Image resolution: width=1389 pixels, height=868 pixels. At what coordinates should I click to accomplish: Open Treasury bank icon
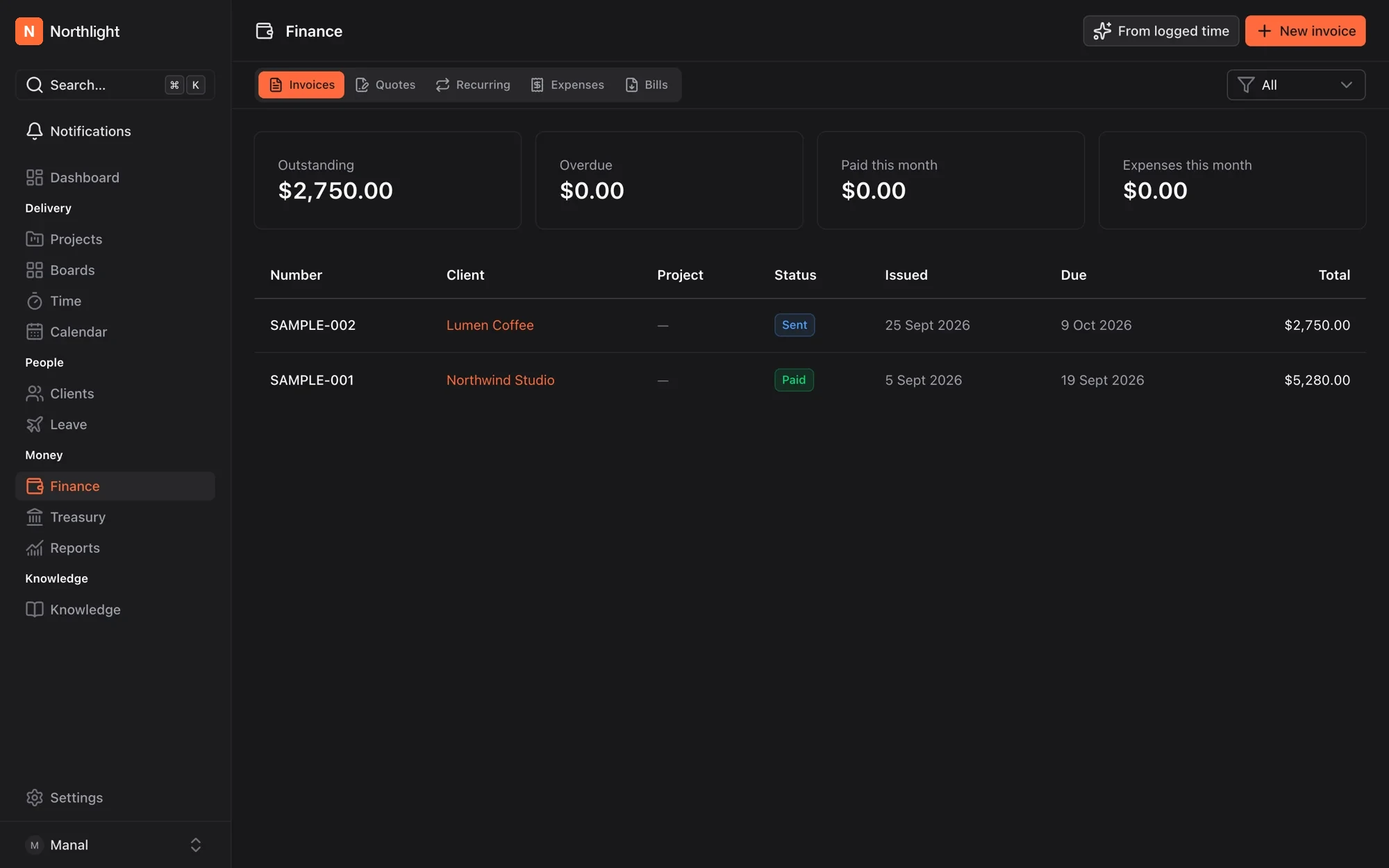35,517
